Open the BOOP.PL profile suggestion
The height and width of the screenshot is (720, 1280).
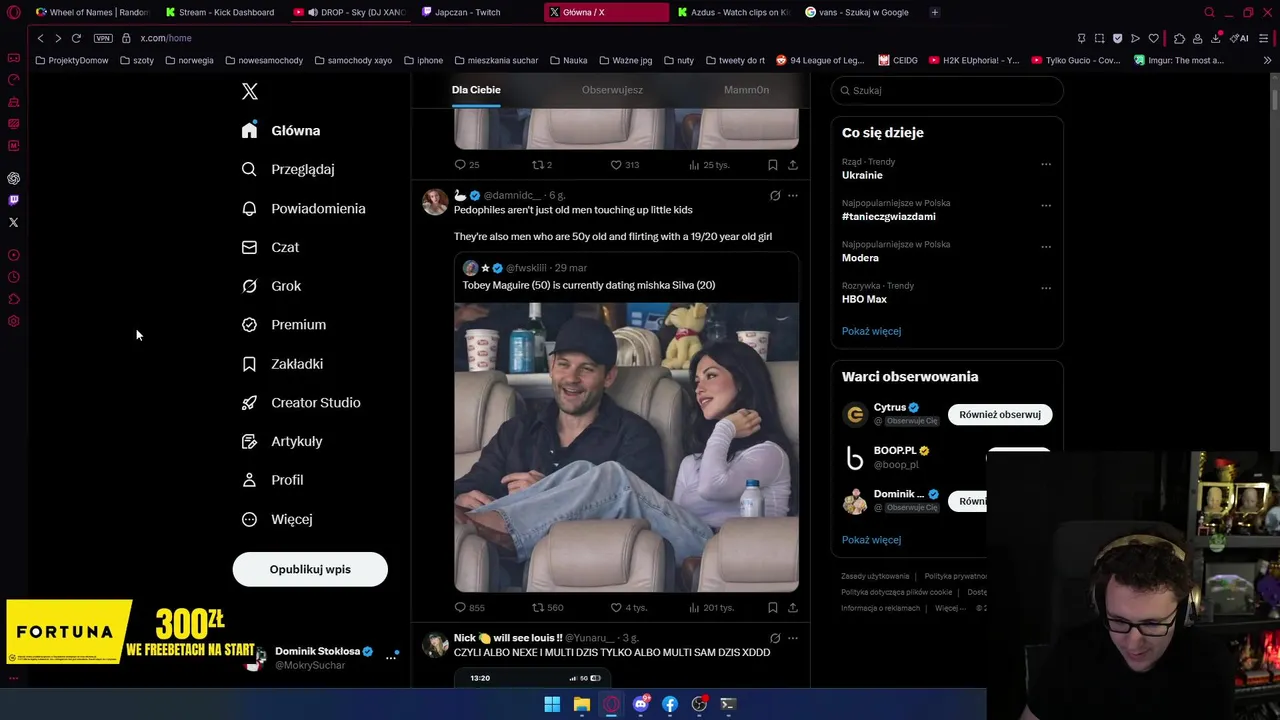[x=895, y=451]
